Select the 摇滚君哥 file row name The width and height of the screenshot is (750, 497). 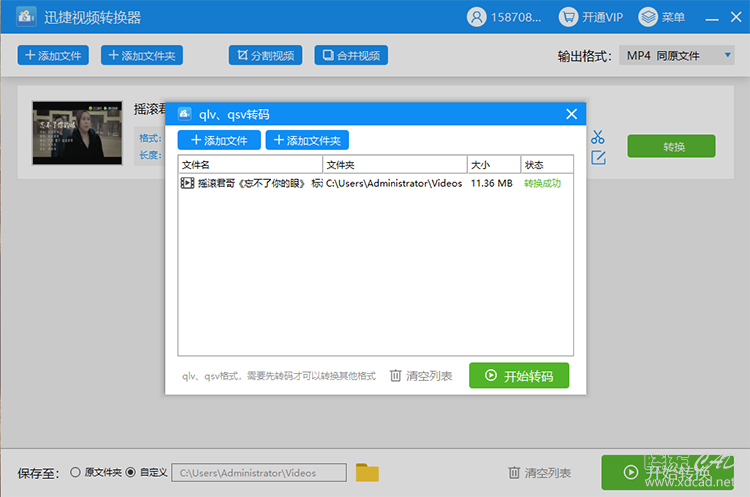pyautogui.click(x=261, y=183)
